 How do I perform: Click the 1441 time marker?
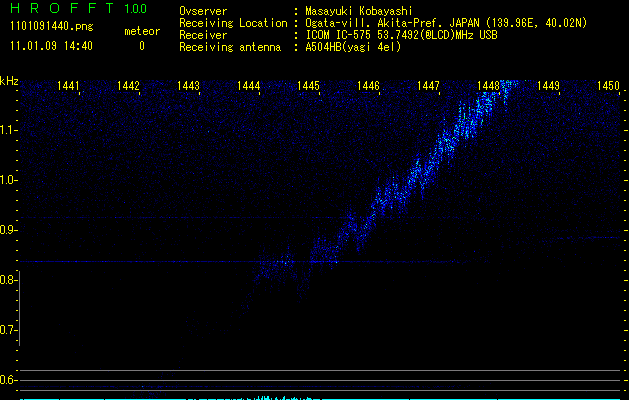pos(68,85)
